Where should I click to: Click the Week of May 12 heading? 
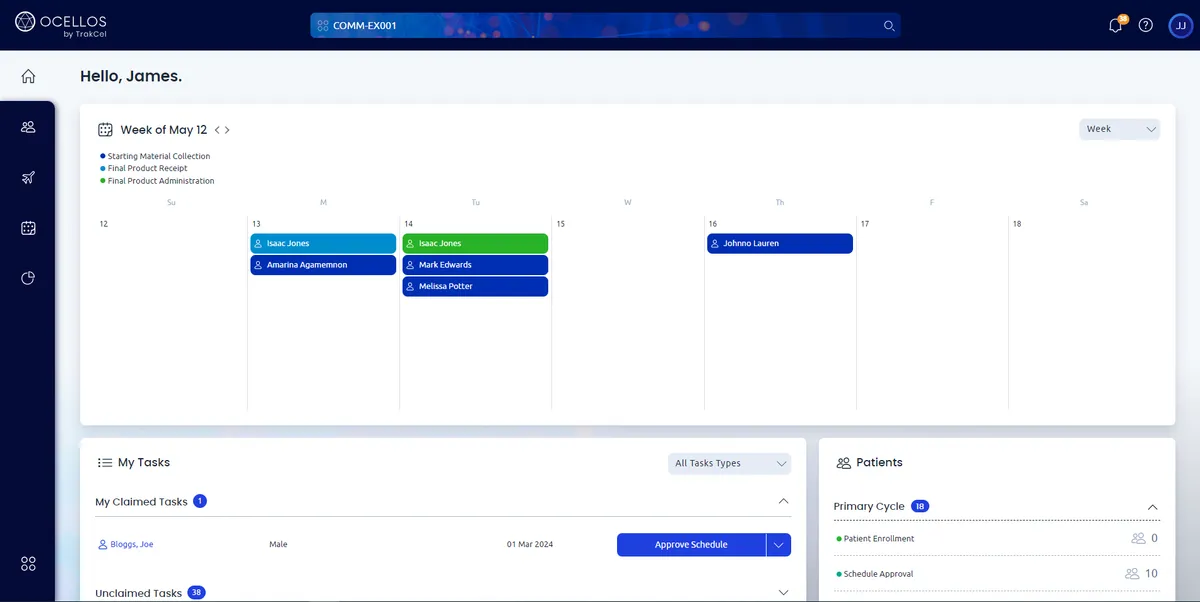point(164,130)
